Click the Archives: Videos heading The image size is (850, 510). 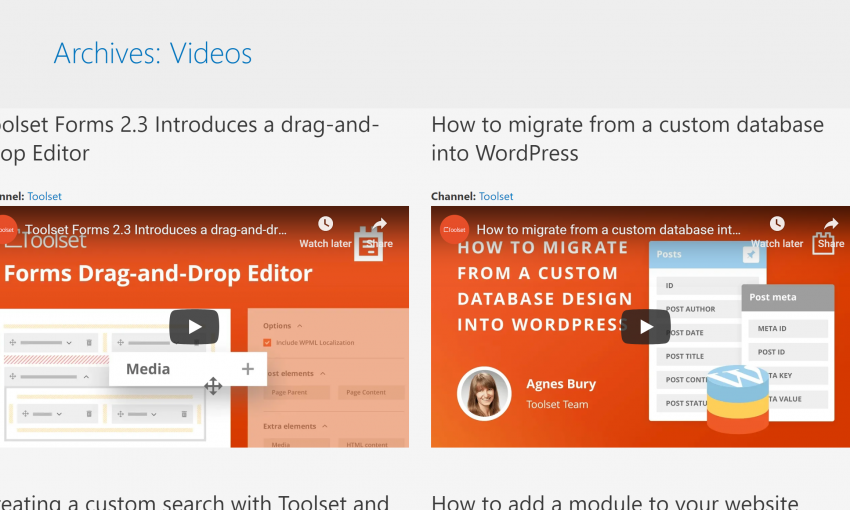(153, 53)
